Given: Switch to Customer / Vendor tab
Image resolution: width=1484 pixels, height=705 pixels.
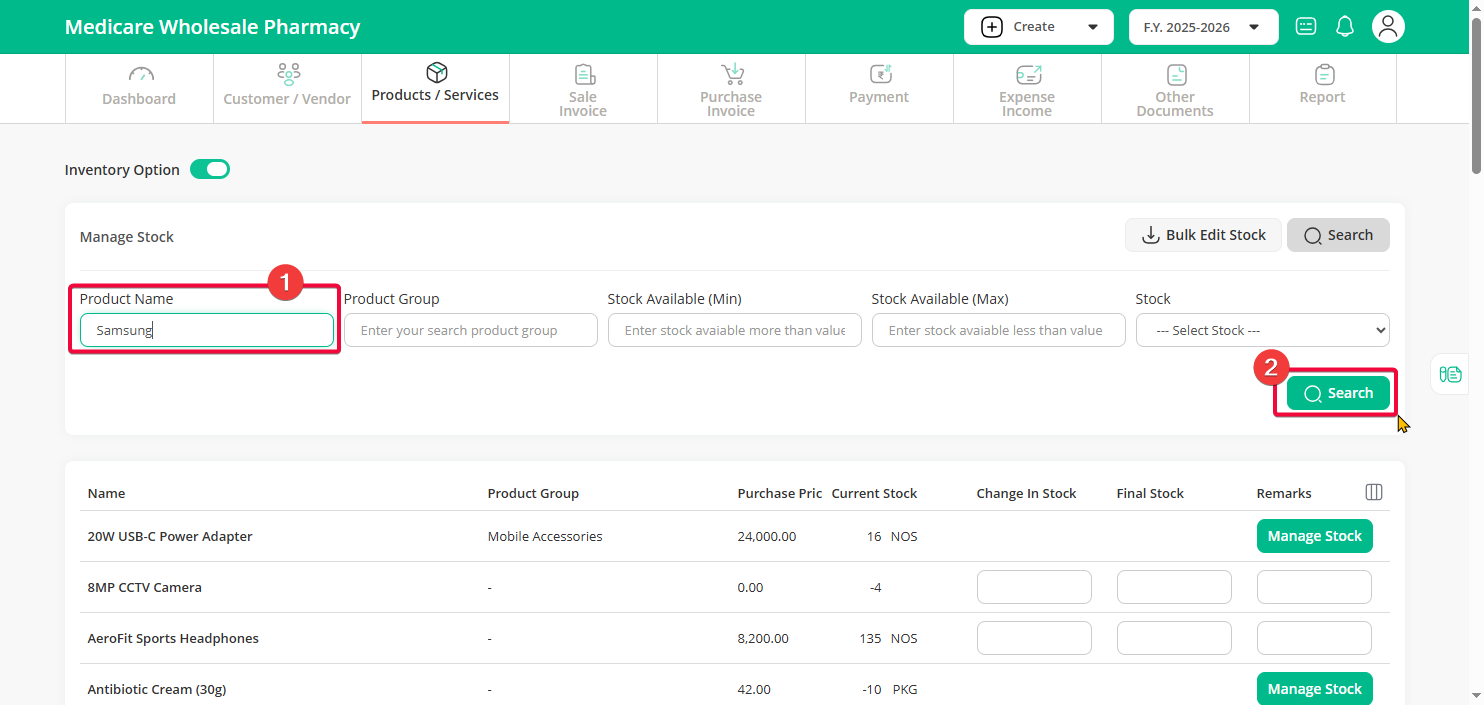Looking at the screenshot, I should 287,88.
